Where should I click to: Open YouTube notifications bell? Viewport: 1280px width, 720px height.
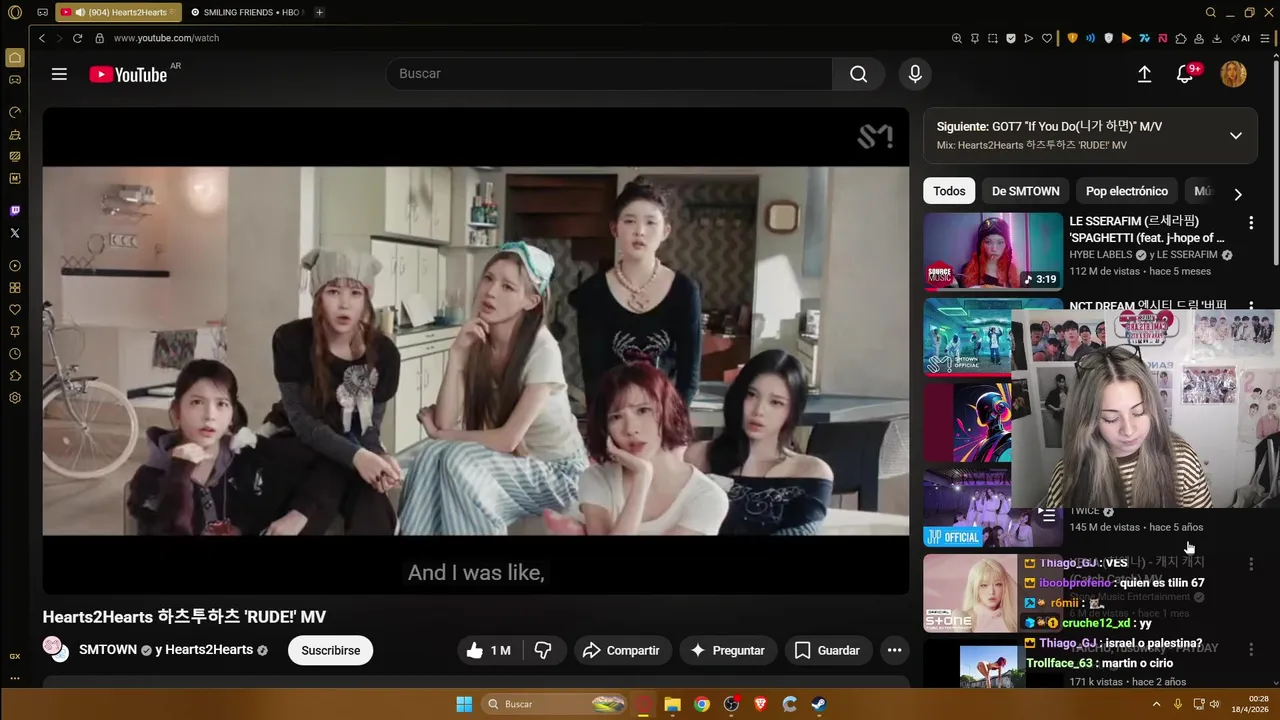tap(1185, 74)
